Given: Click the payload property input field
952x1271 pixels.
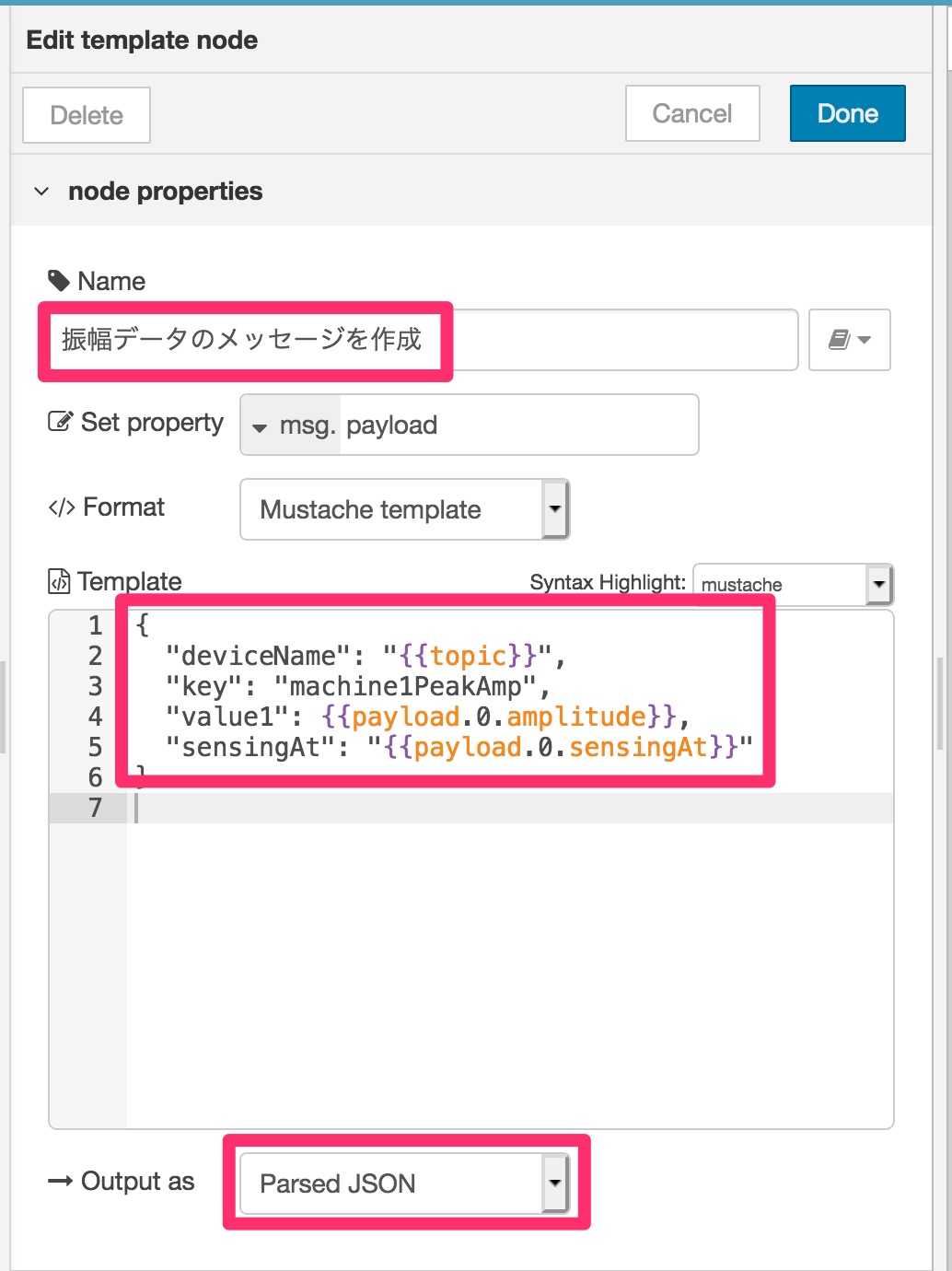Looking at the screenshot, I should [x=519, y=426].
